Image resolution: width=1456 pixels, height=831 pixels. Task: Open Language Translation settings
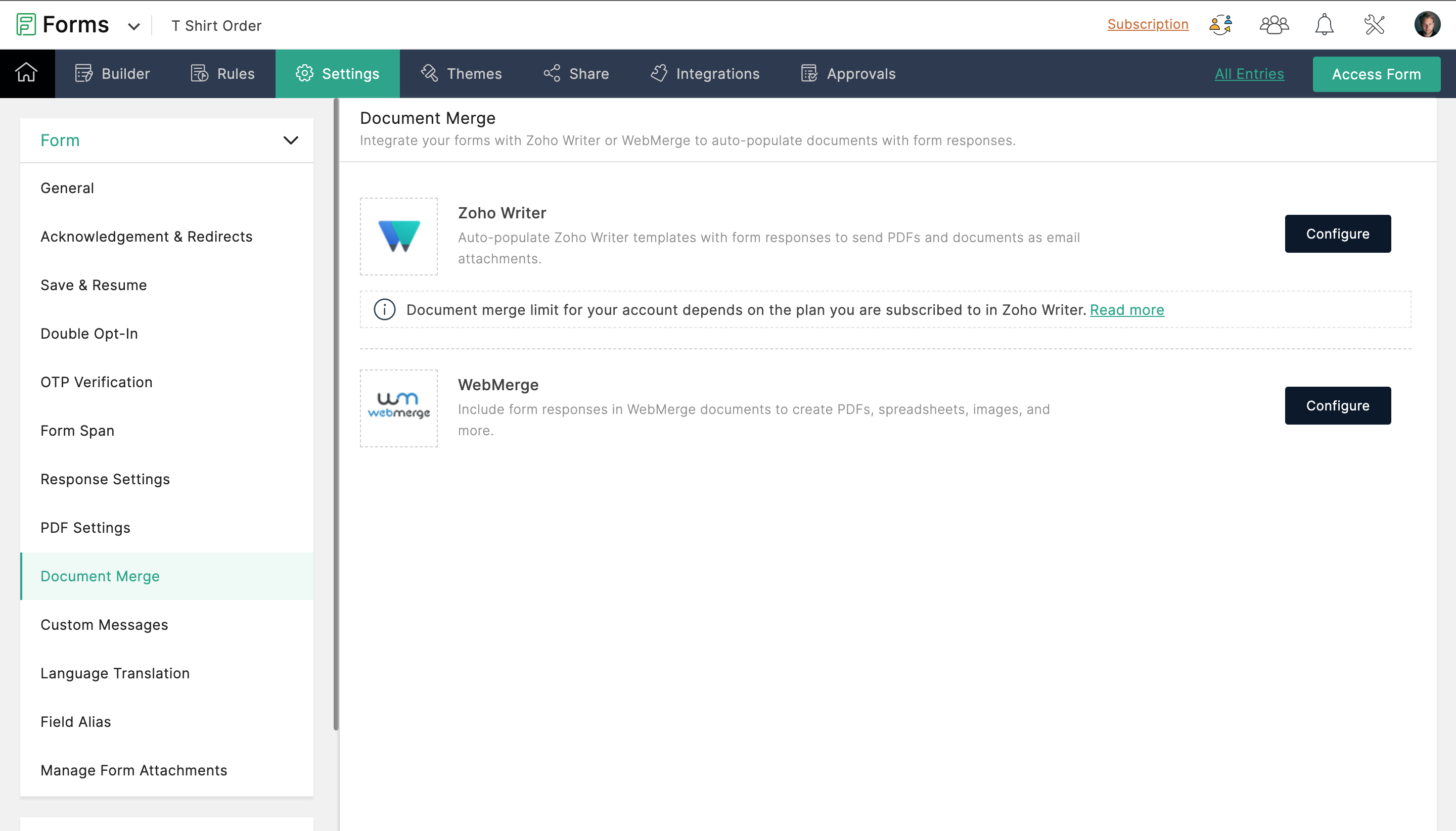click(167, 673)
